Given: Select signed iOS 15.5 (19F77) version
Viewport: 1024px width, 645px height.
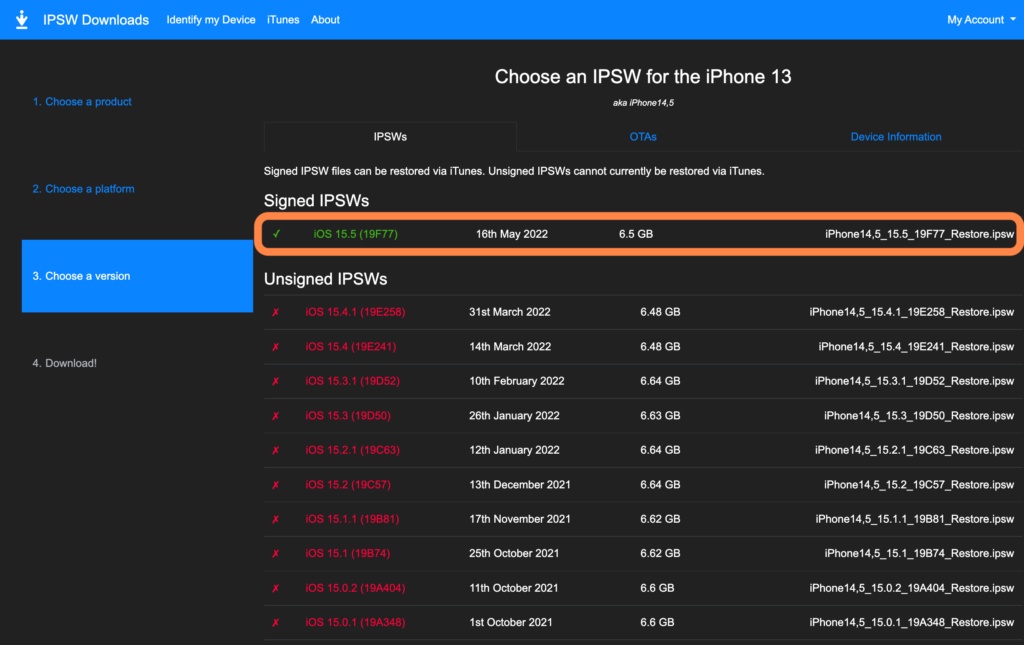Looking at the screenshot, I should coord(355,234).
